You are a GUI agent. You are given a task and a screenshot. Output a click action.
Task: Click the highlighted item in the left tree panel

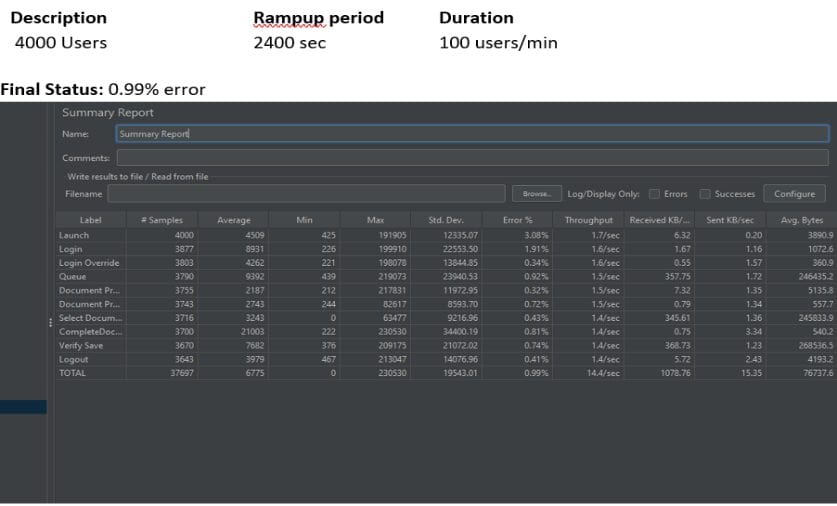(23, 407)
